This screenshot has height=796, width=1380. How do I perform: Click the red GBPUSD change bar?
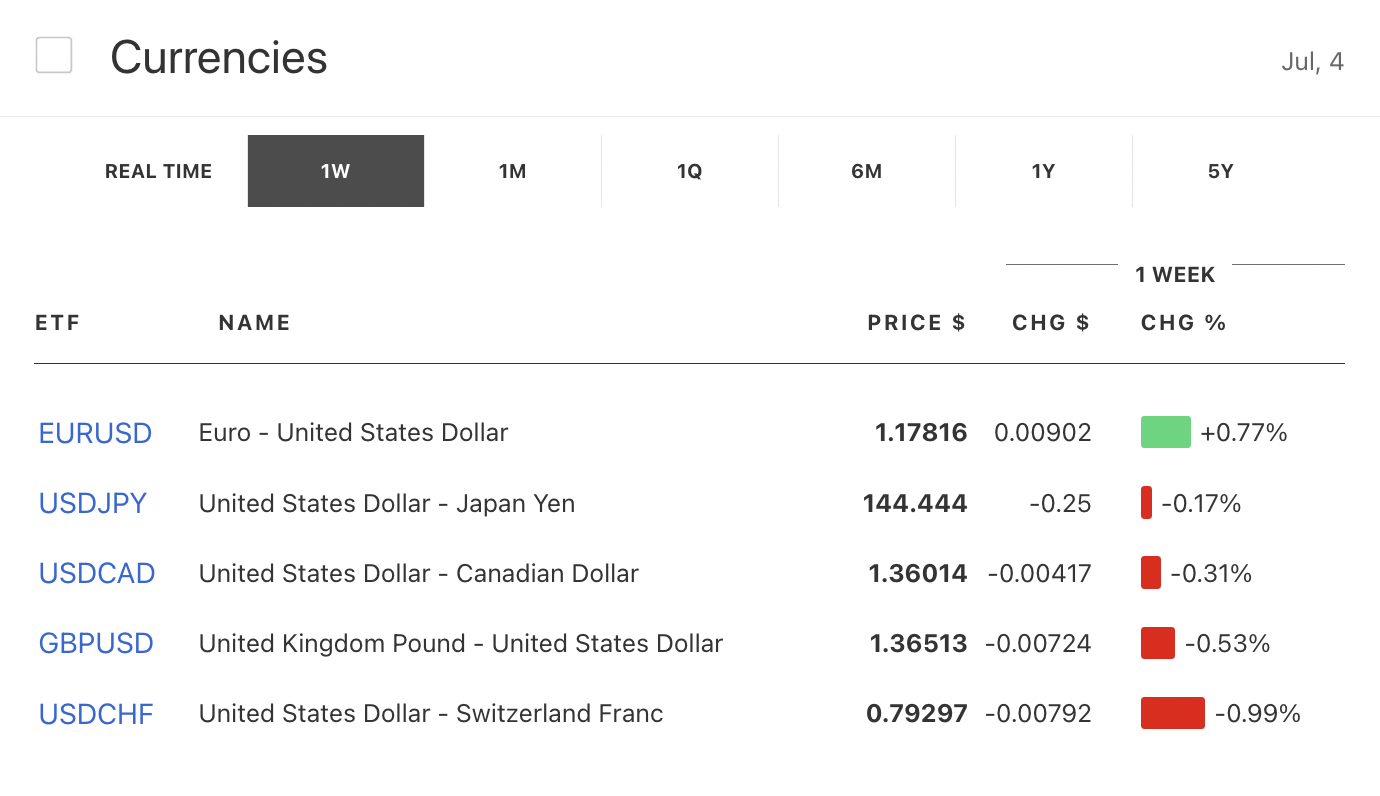click(x=1158, y=642)
